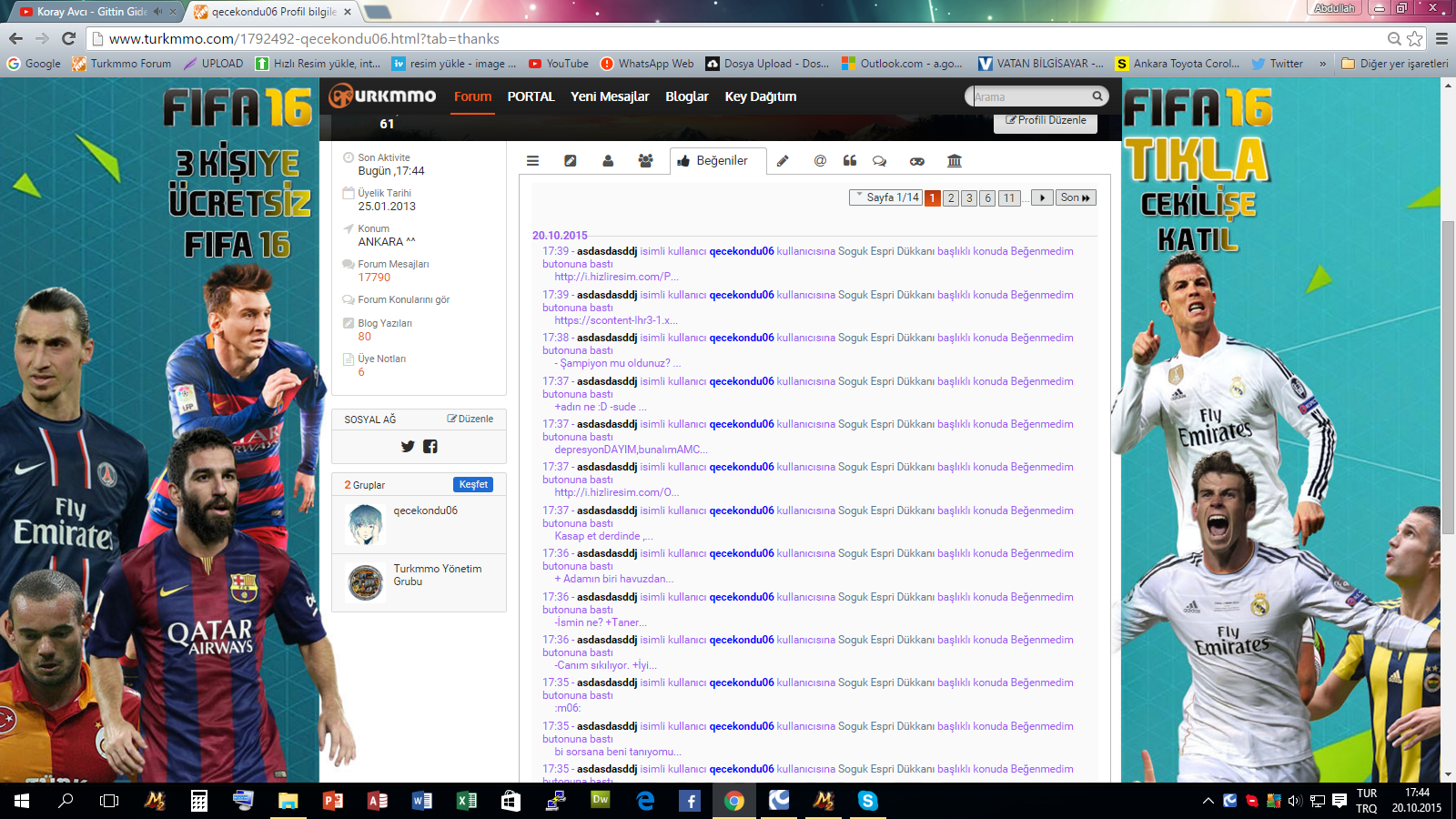Open the quotes profile tab icon
Screen dimensions: 1456x819
click(850, 161)
